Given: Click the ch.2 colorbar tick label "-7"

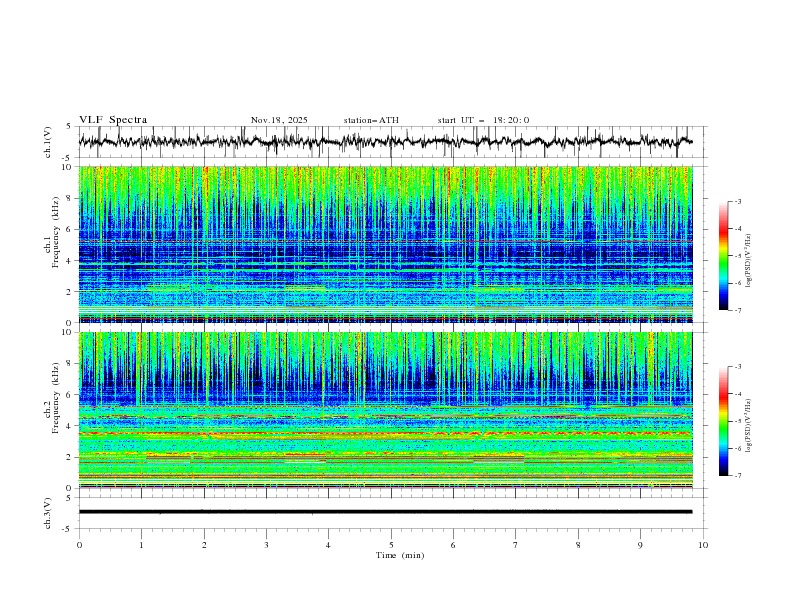Looking at the screenshot, I should [738, 475].
